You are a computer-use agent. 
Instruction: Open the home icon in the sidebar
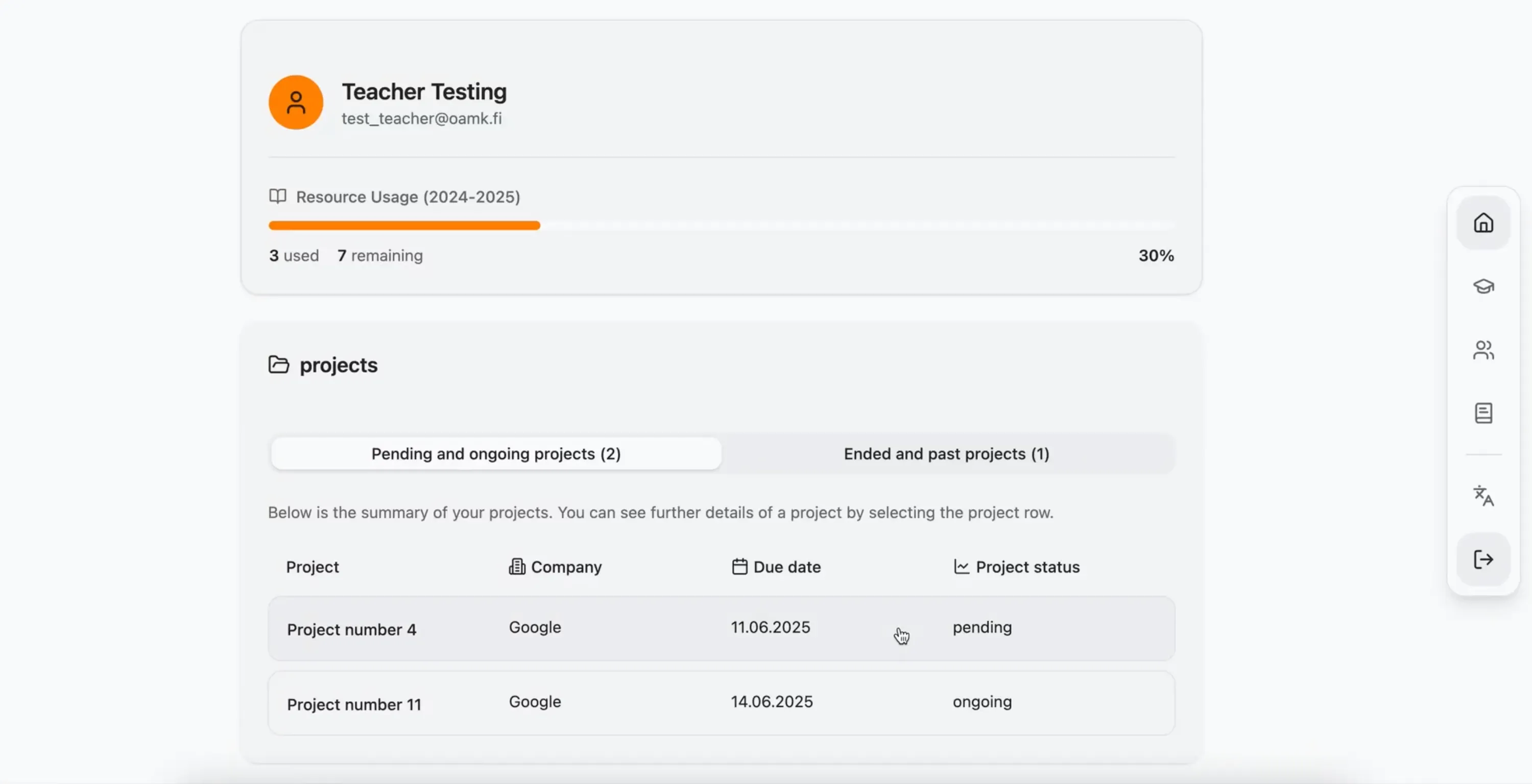coord(1483,224)
